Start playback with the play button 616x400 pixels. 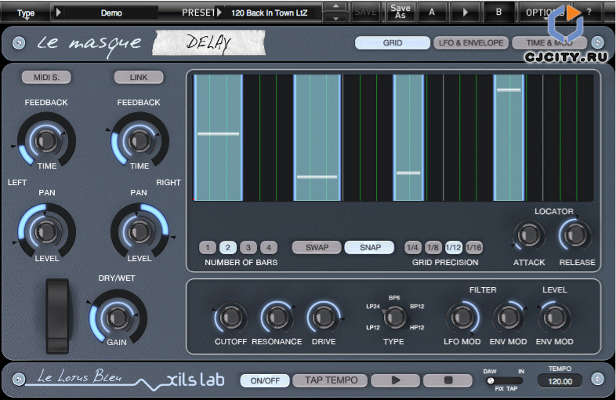coord(396,380)
